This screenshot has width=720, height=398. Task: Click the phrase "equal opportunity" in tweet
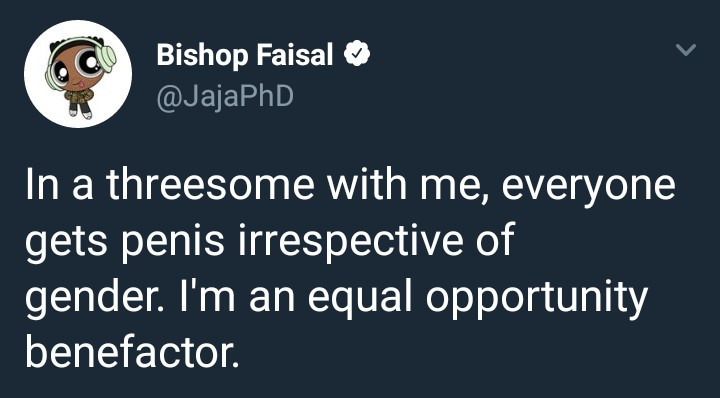477,297
